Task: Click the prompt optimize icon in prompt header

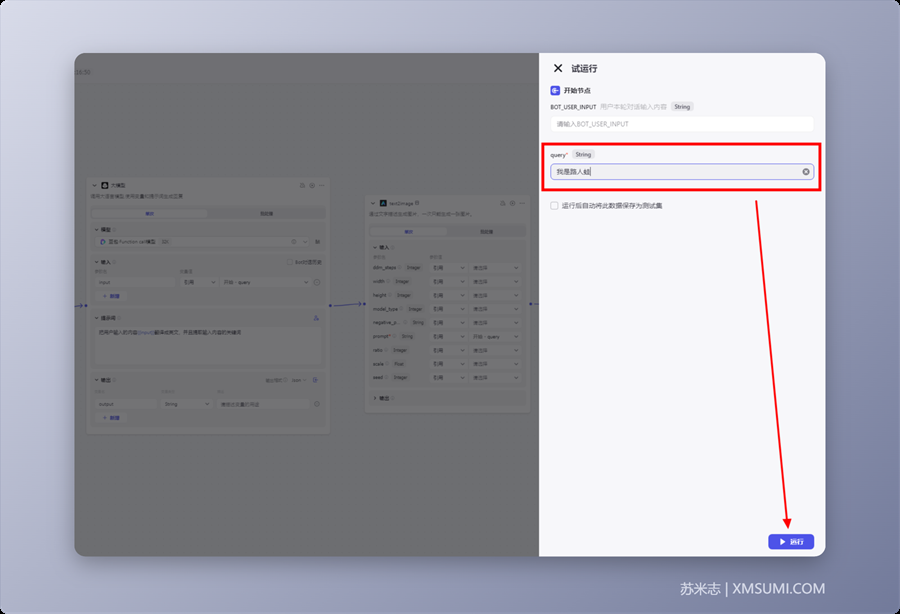Action: pyautogui.click(x=316, y=318)
